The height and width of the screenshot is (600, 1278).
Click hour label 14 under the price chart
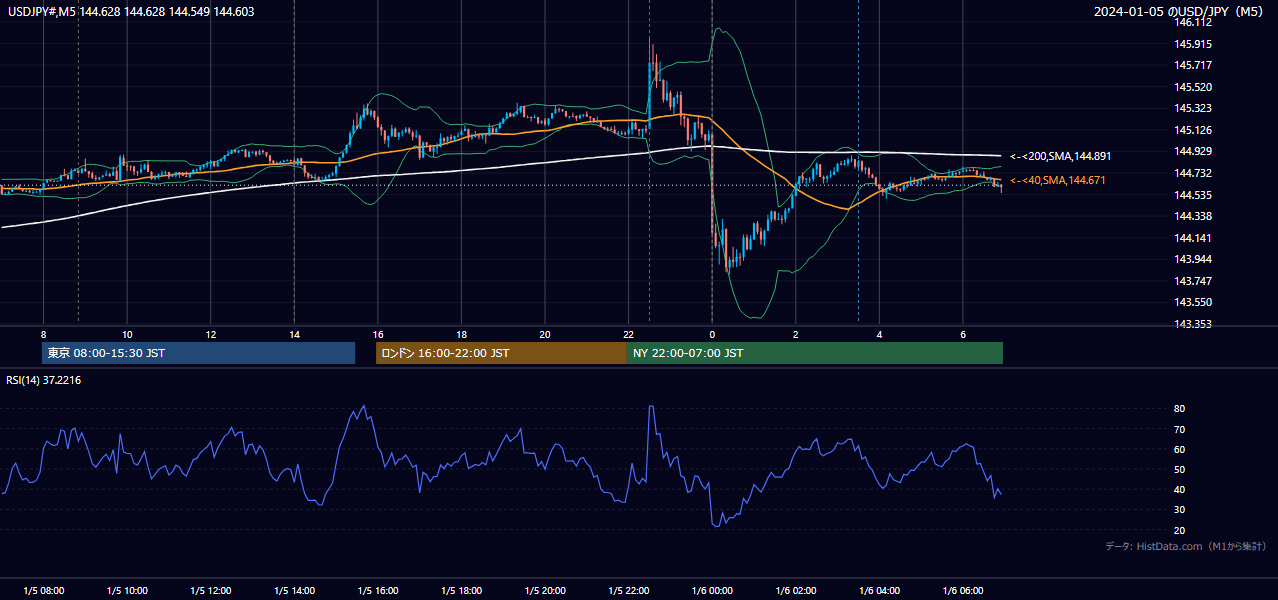click(x=294, y=334)
